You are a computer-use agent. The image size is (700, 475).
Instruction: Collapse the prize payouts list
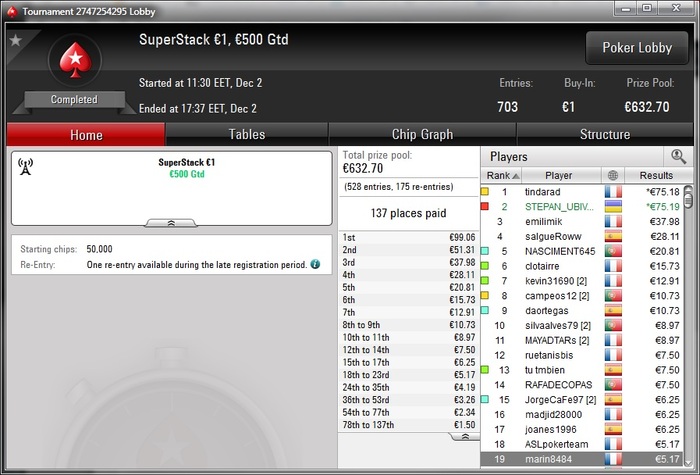point(465,436)
